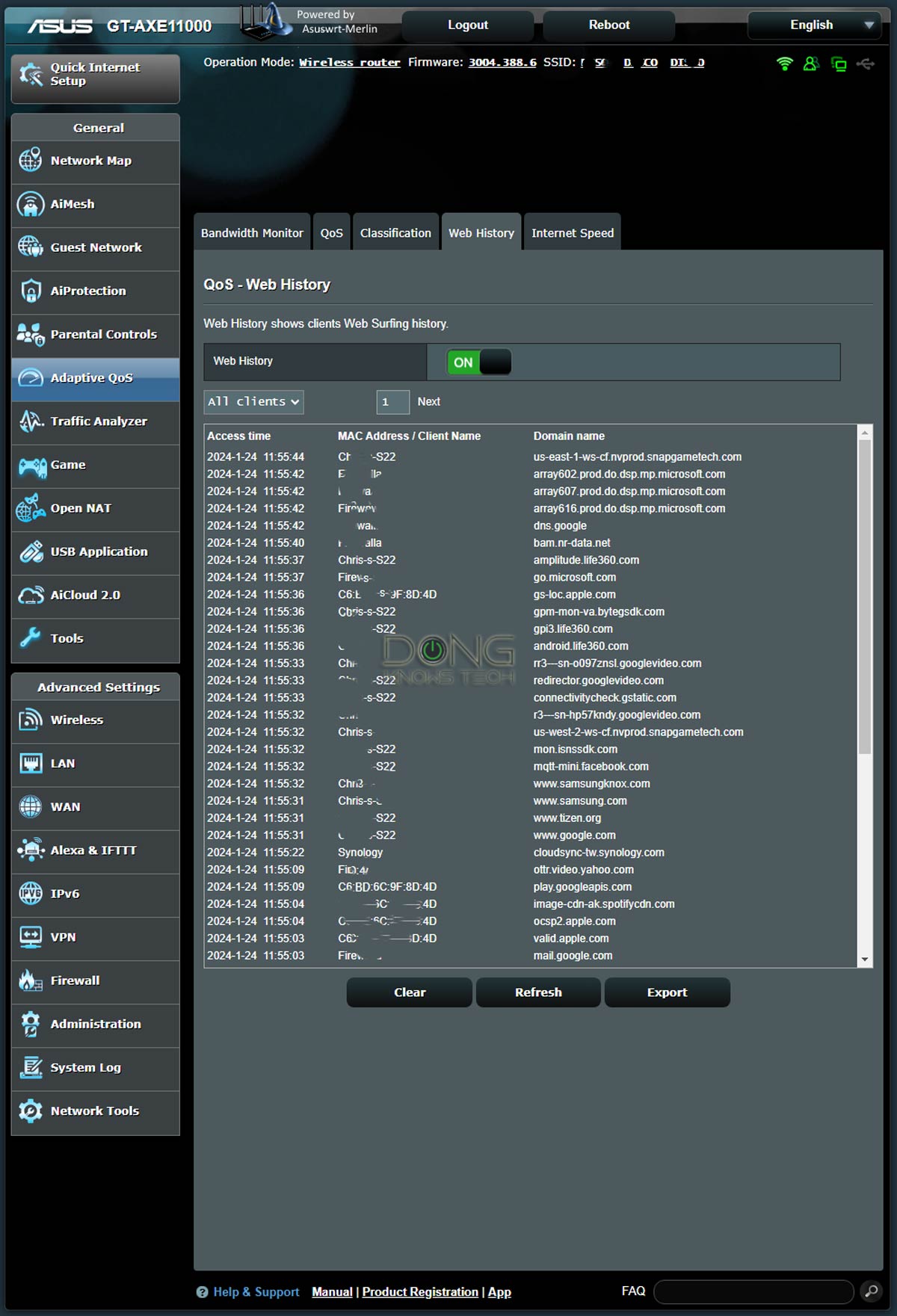Screen dimensions: 897x1316
Task: Switch to the QoS tab
Action: tap(331, 232)
